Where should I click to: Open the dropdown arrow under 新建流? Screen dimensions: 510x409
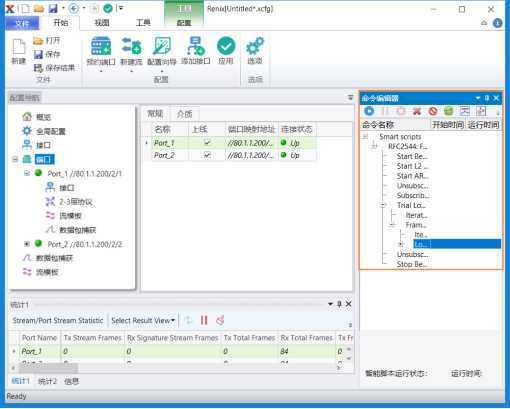point(131,71)
